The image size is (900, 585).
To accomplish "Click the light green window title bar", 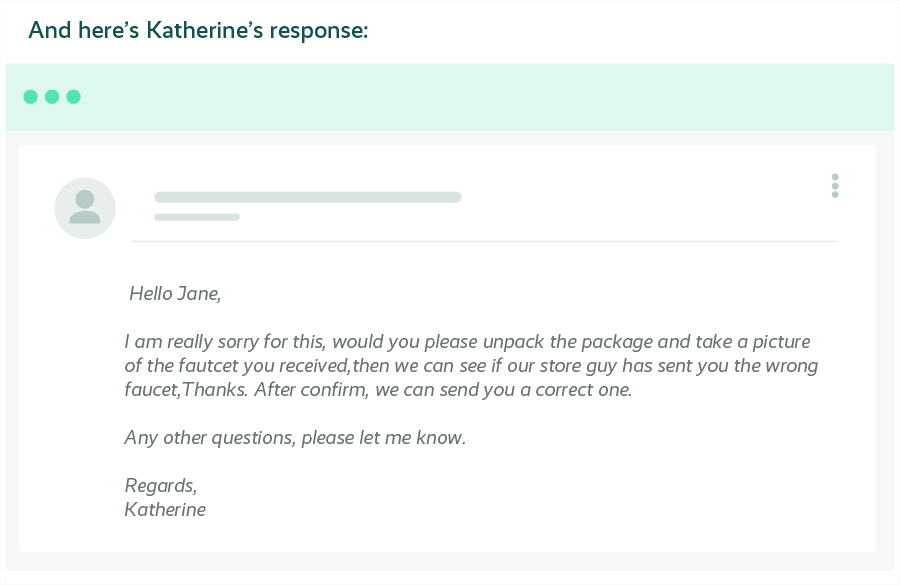I will (450, 97).
